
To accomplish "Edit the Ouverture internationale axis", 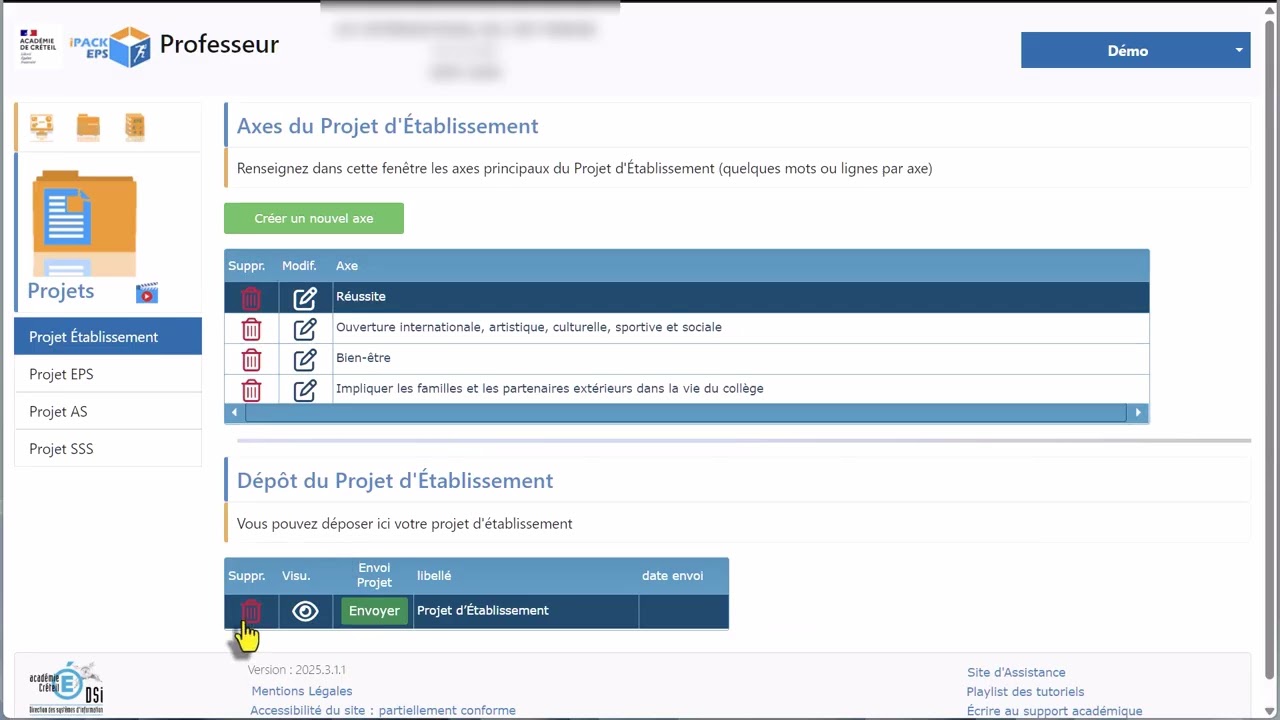I will click(305, 328).
